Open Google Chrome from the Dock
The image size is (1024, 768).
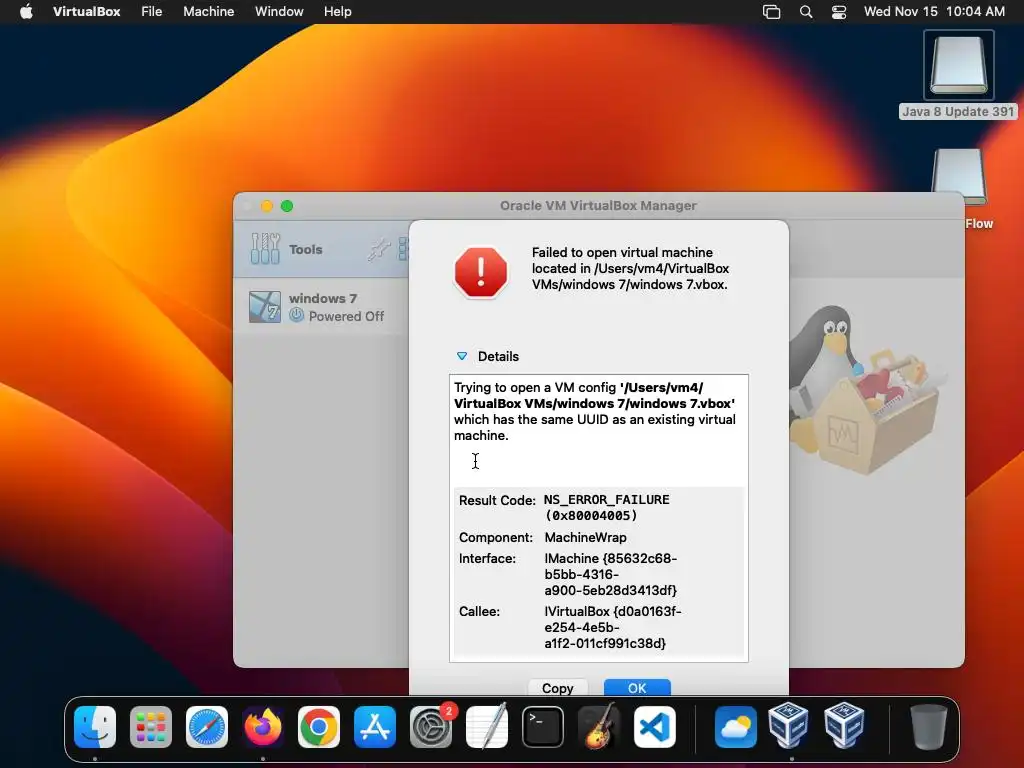click(x=319, y=727)
